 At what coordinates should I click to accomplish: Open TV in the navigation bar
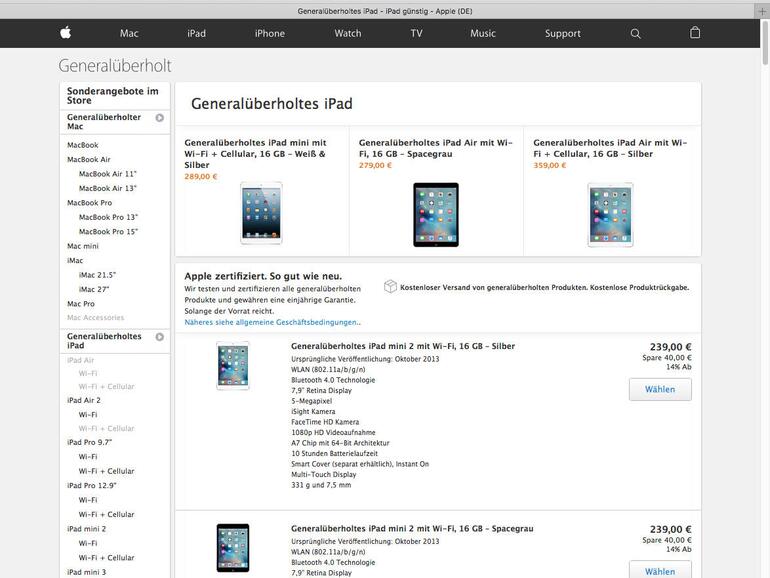click(x=416, y=33)
